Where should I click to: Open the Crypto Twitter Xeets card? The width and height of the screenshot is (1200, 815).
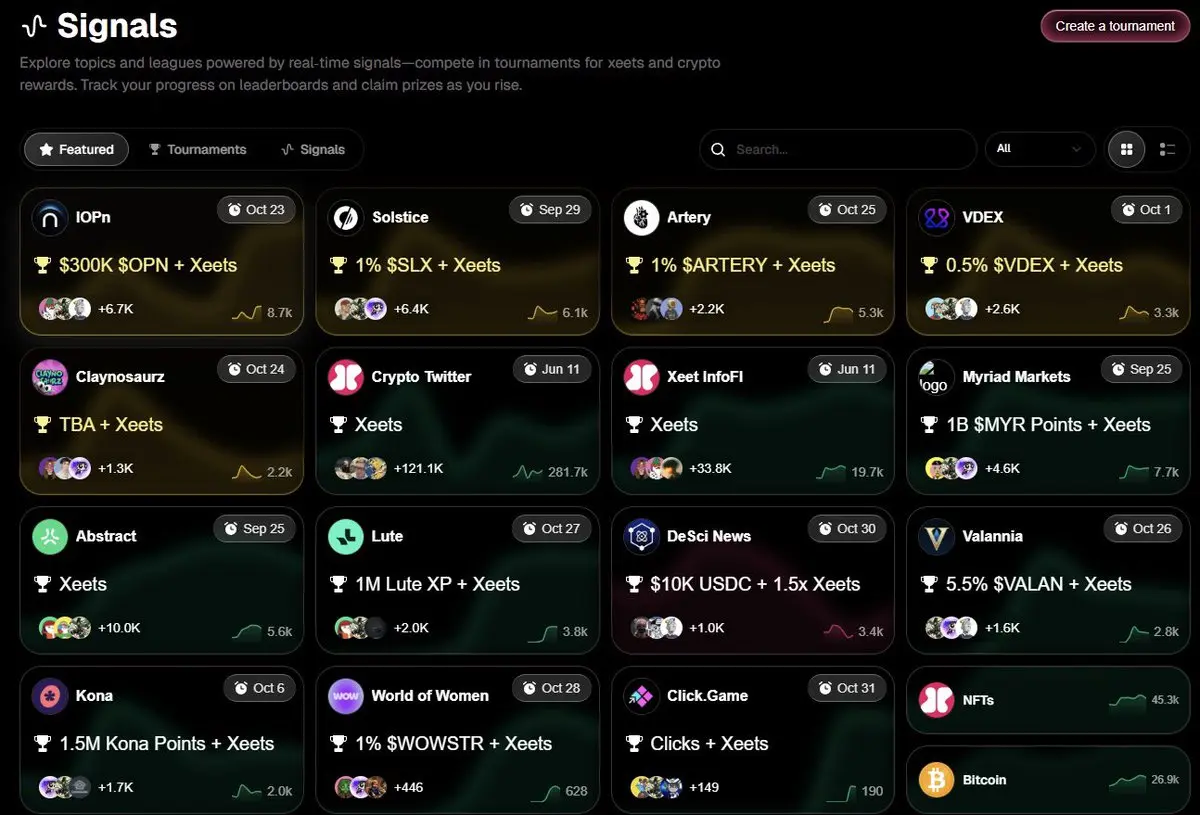(458, 421)
